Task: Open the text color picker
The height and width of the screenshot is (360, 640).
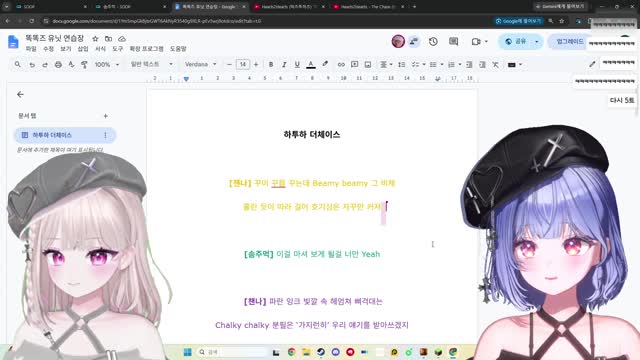Action: tap(311, 64)
